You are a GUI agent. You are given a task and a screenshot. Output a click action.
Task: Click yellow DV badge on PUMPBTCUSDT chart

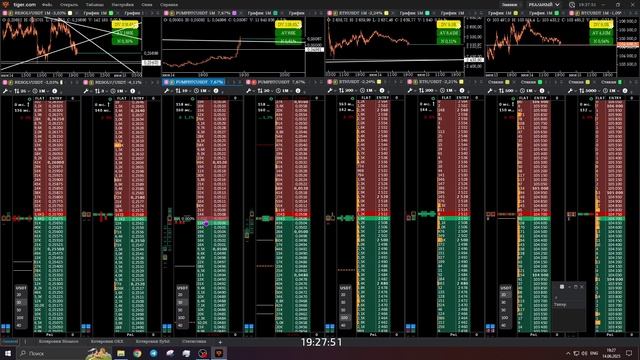coord(288,25)
